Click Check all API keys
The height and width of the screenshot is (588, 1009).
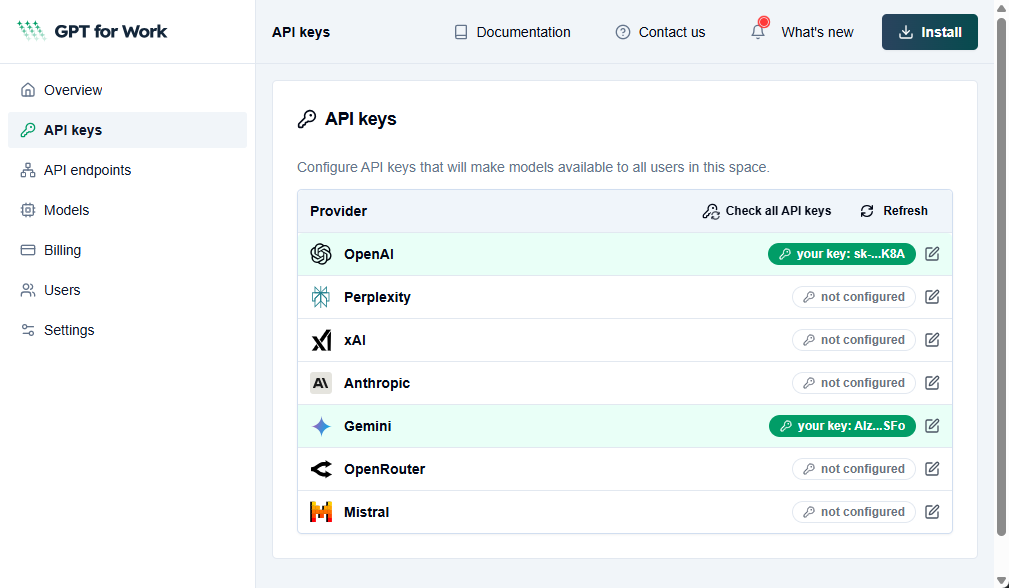(767, 211)
